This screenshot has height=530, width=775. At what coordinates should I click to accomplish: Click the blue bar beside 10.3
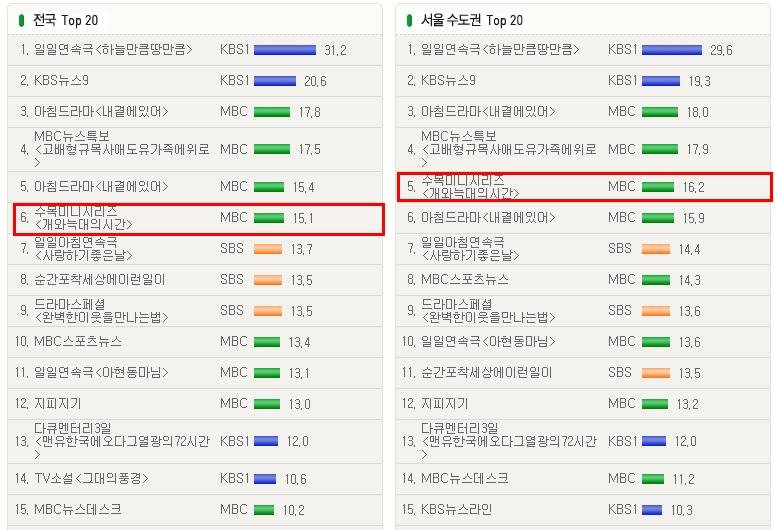[652, 510]
